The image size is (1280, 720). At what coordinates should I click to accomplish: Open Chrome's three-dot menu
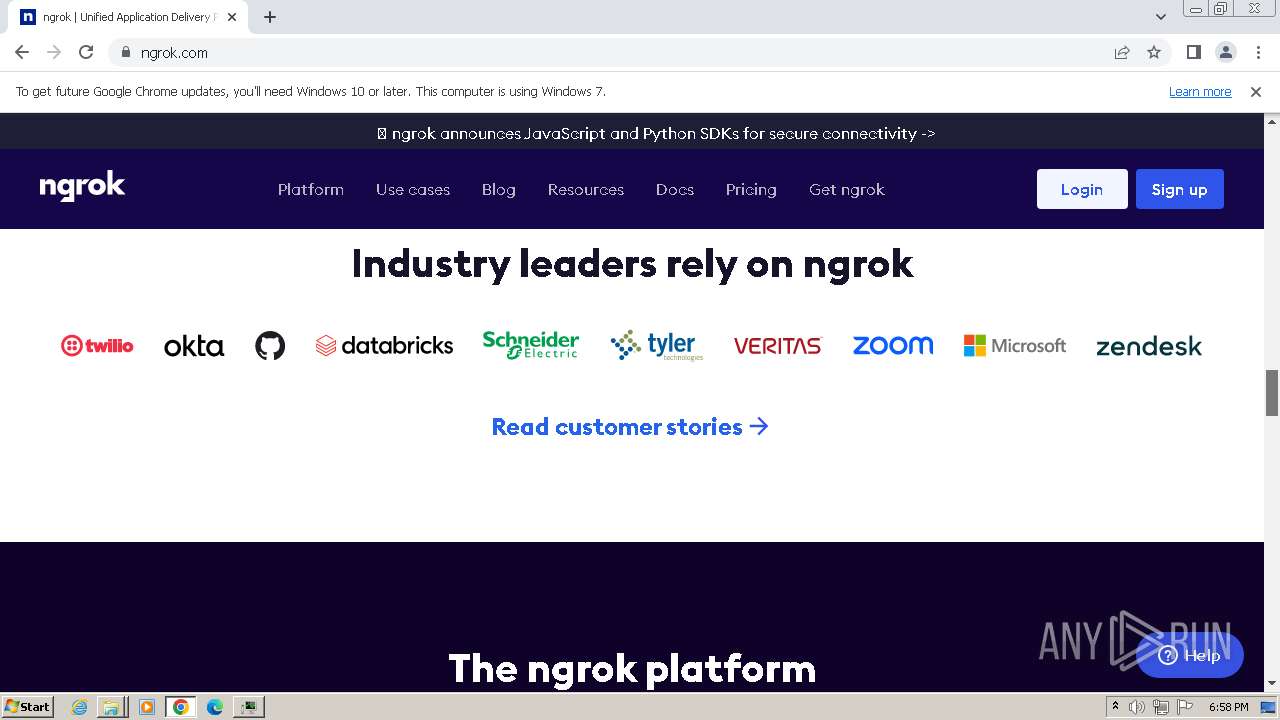pyautogui.click(x=1258, y=52)
